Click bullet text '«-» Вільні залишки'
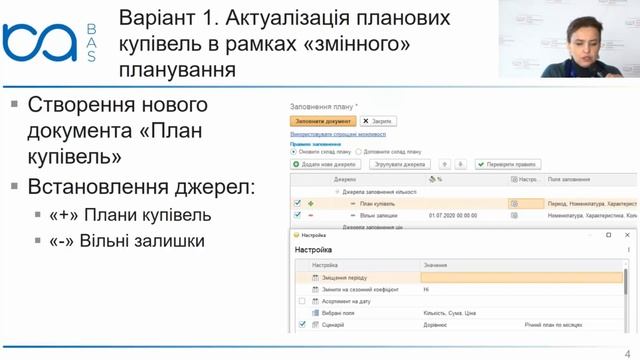Image resolution: width=640 pixels, height=360 pixels. (127, 241)
